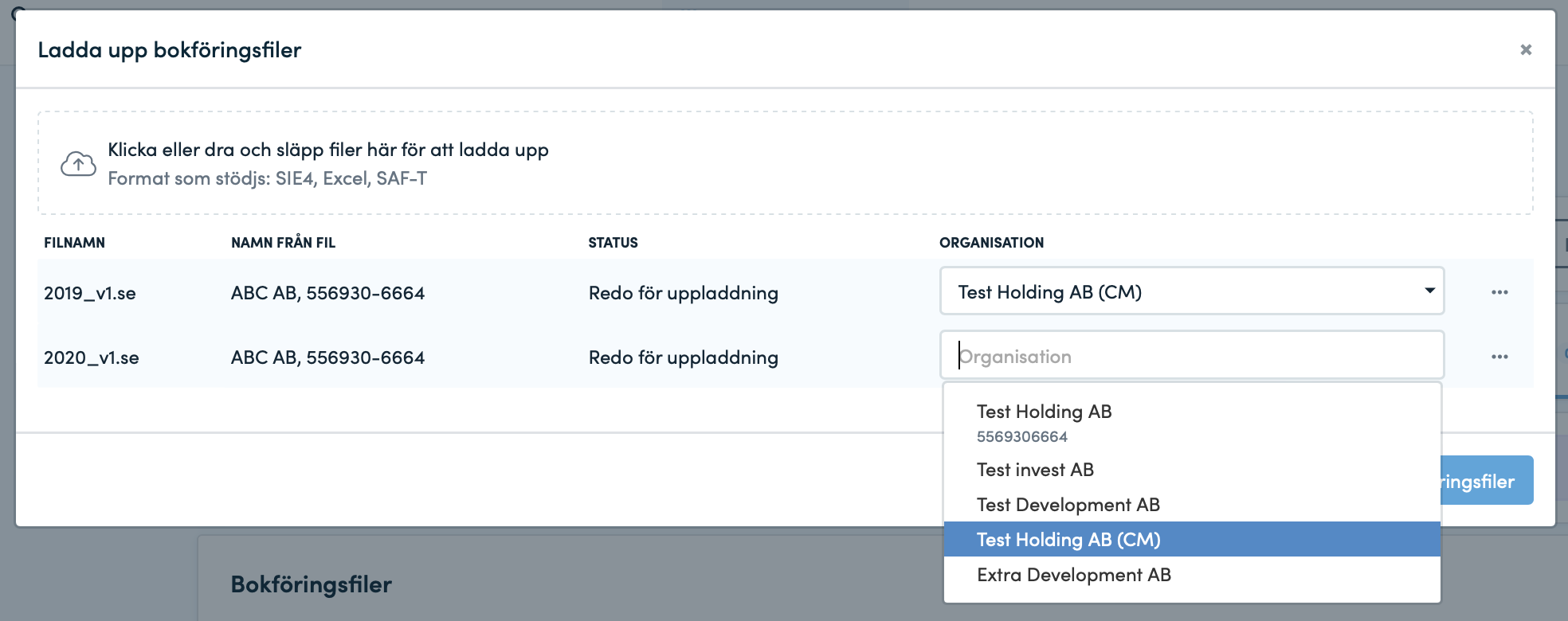The image size is (1568, 621).
Task: Click ABC AB, 556930-6664 in 2020_v1.se row
Action: pos(327,357)
